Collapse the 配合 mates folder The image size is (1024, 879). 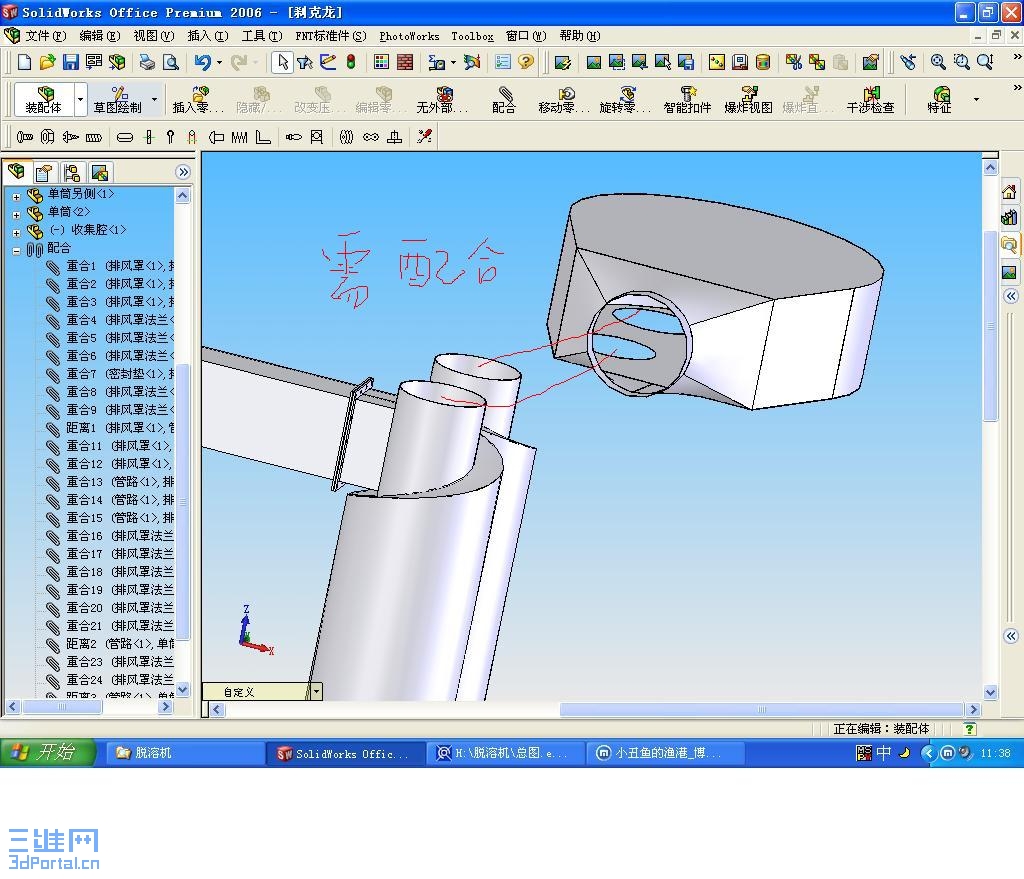(x=16, y=250)
